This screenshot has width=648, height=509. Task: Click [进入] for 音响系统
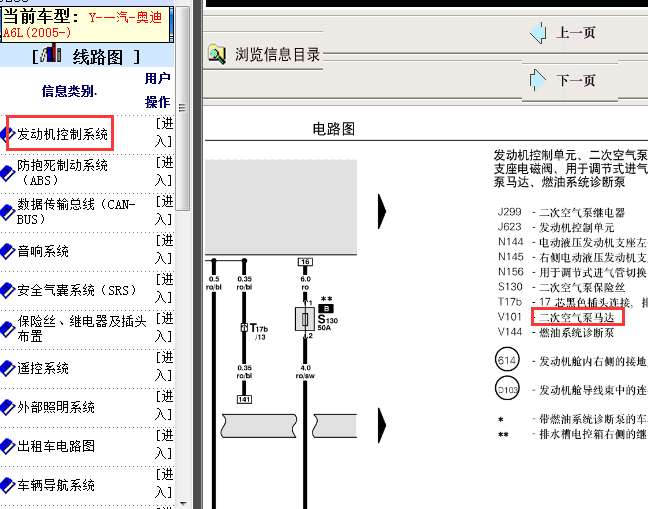164,249
